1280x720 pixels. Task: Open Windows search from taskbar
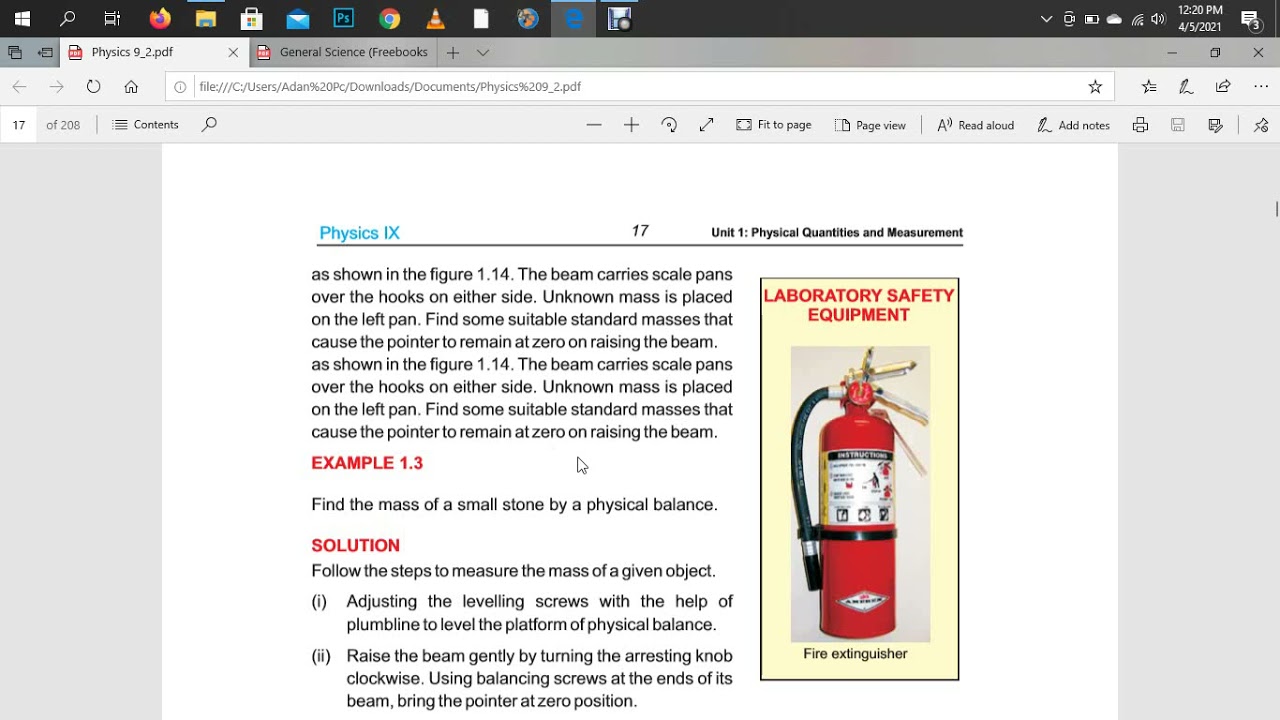pyautogui.click(x=68, y=18)
